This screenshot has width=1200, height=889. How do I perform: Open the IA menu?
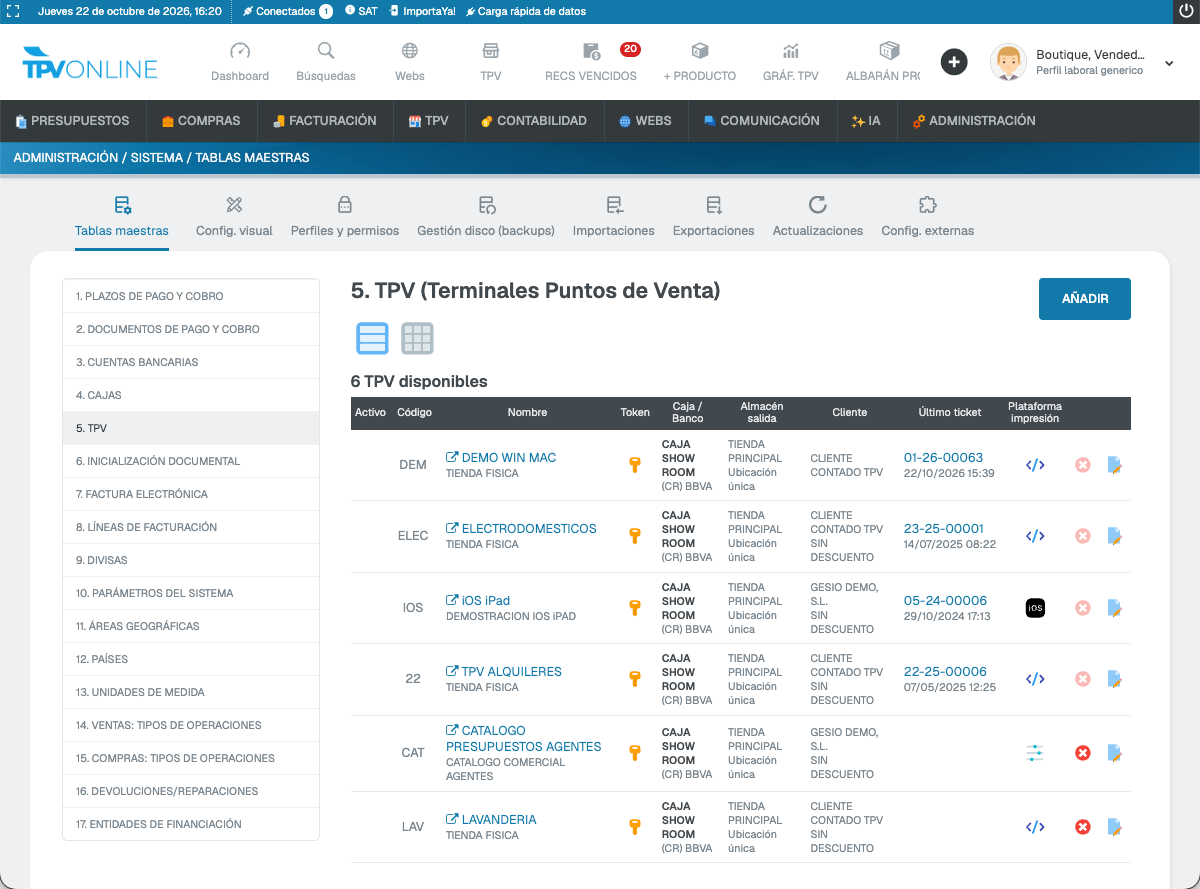[866, 121]
